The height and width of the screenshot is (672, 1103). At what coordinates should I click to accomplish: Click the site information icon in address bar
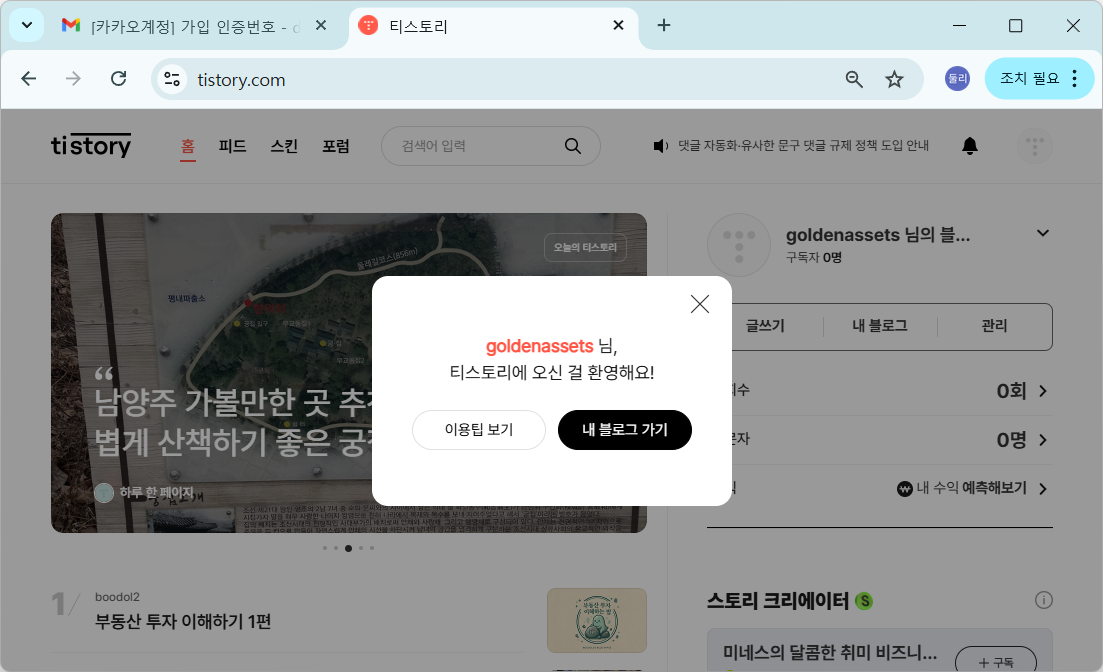point(172,79)
